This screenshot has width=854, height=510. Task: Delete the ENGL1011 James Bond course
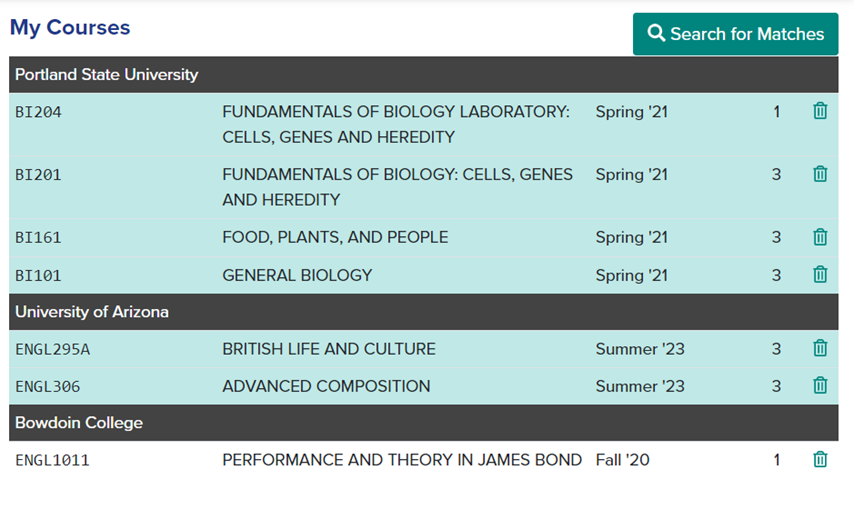(820, 459)
